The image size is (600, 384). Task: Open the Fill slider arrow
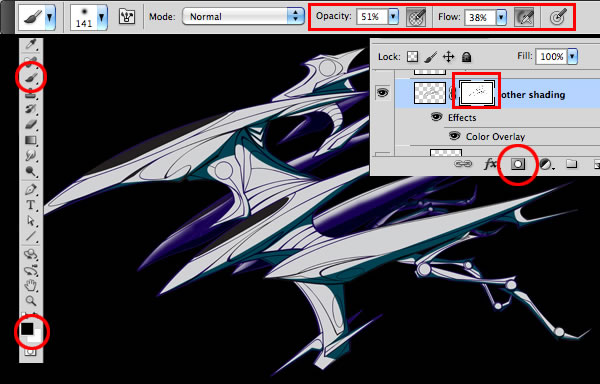pos(572,57)
